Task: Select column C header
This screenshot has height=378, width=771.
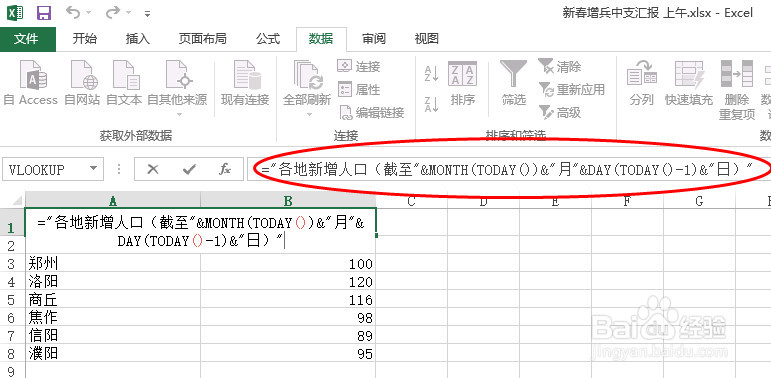Action: pyautogui.click(x=412, y=200)
